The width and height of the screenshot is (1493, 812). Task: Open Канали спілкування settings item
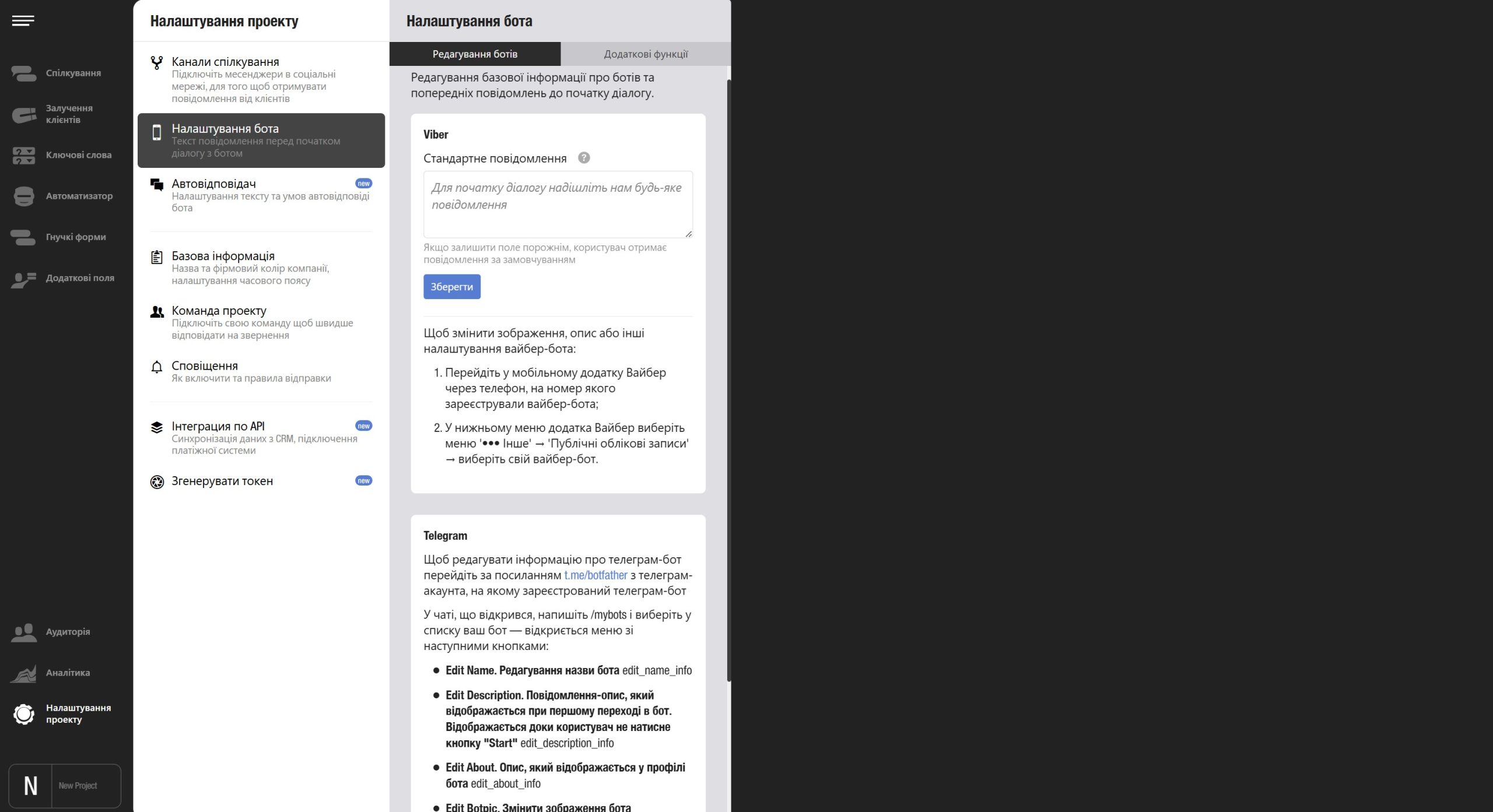pyautogui.click(x=261, y=79)
